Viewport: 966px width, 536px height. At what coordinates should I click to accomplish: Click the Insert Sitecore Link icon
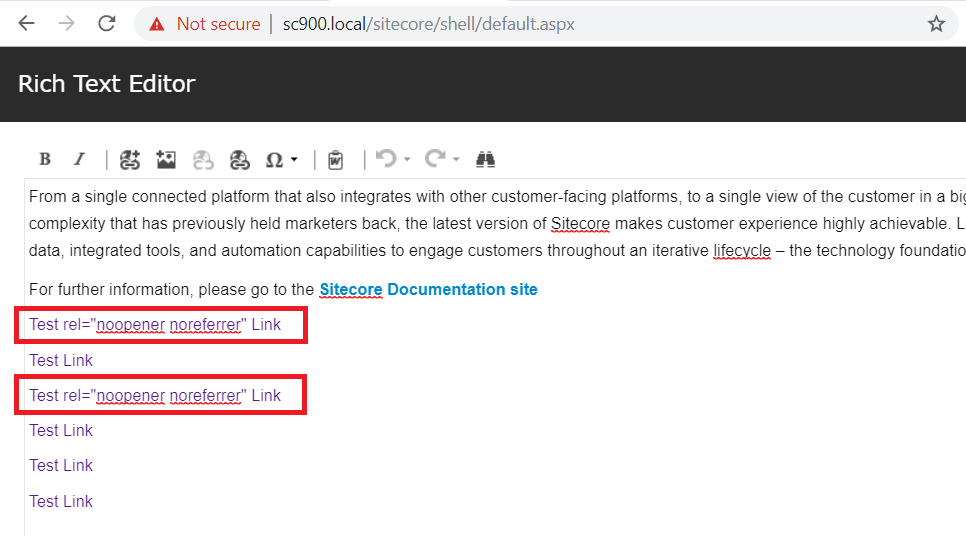click(130, 159)
